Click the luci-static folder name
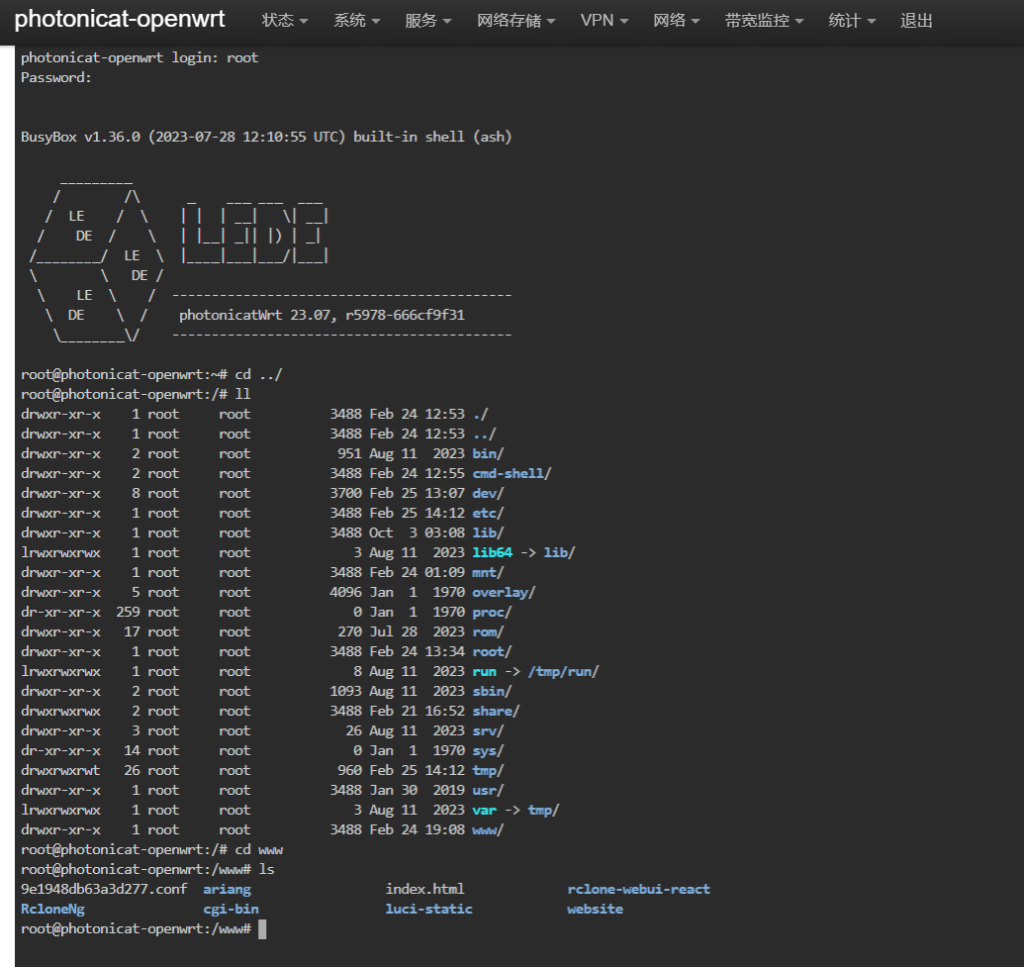The height and width of the screenshot is (967, 1024). [x=429, y=909]
